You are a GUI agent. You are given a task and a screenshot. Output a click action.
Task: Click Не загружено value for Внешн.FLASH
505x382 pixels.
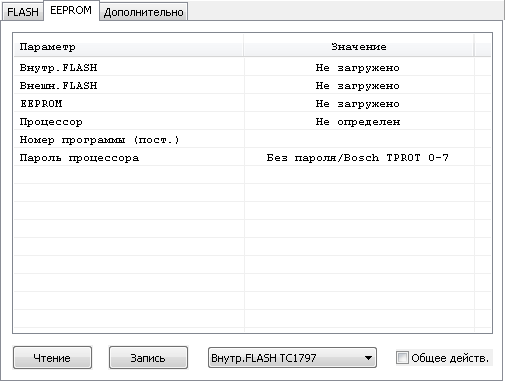358,86
